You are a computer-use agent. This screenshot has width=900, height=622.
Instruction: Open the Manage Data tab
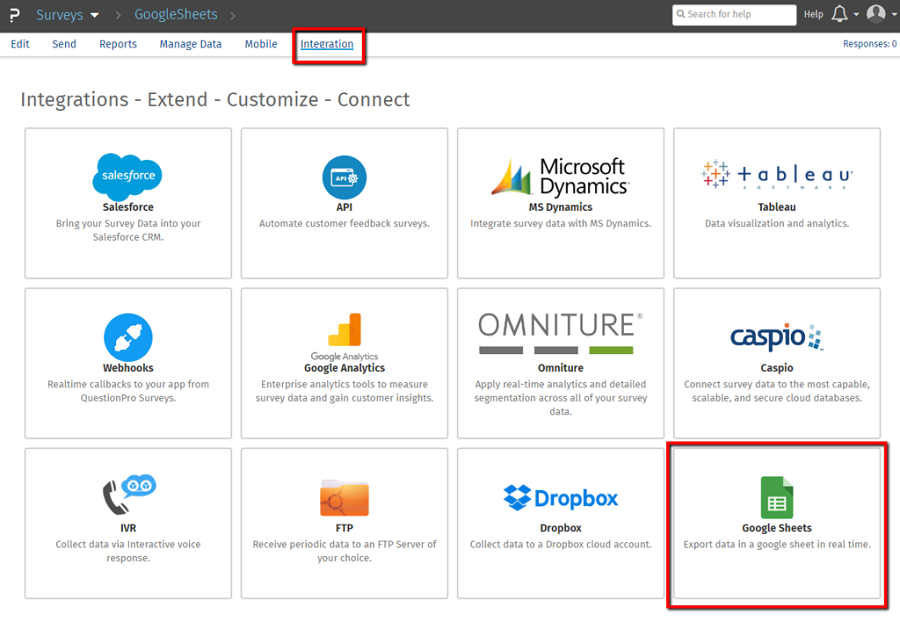(x=190, y=44)
